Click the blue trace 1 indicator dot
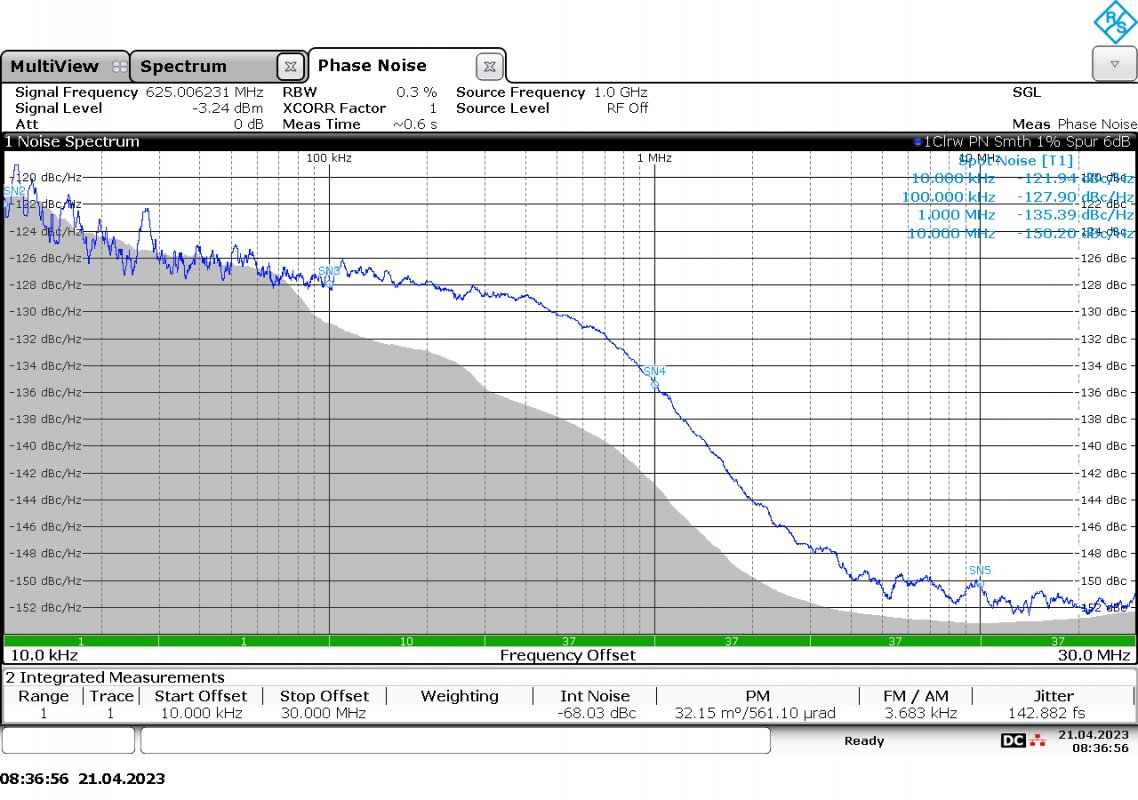Viewport: 1138px width, 800px height. pyautogui.click(x=917, y=142)
